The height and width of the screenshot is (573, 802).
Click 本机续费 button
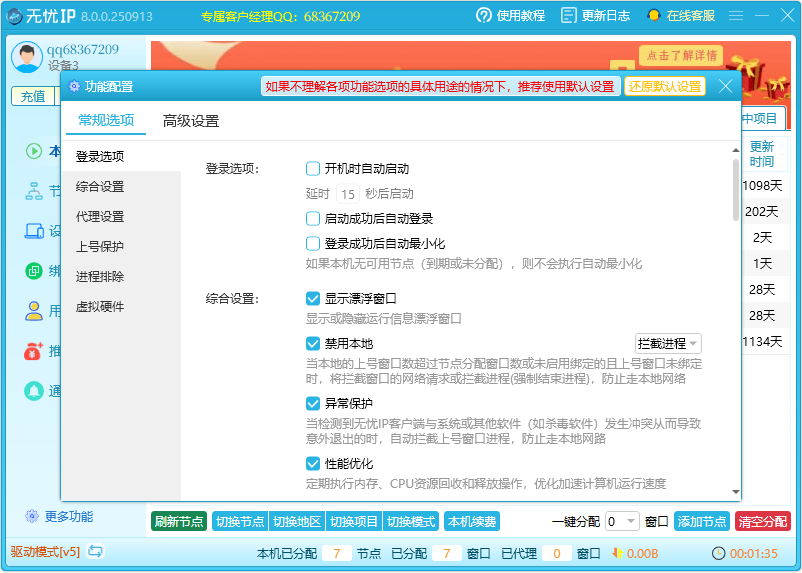(472, 522)
